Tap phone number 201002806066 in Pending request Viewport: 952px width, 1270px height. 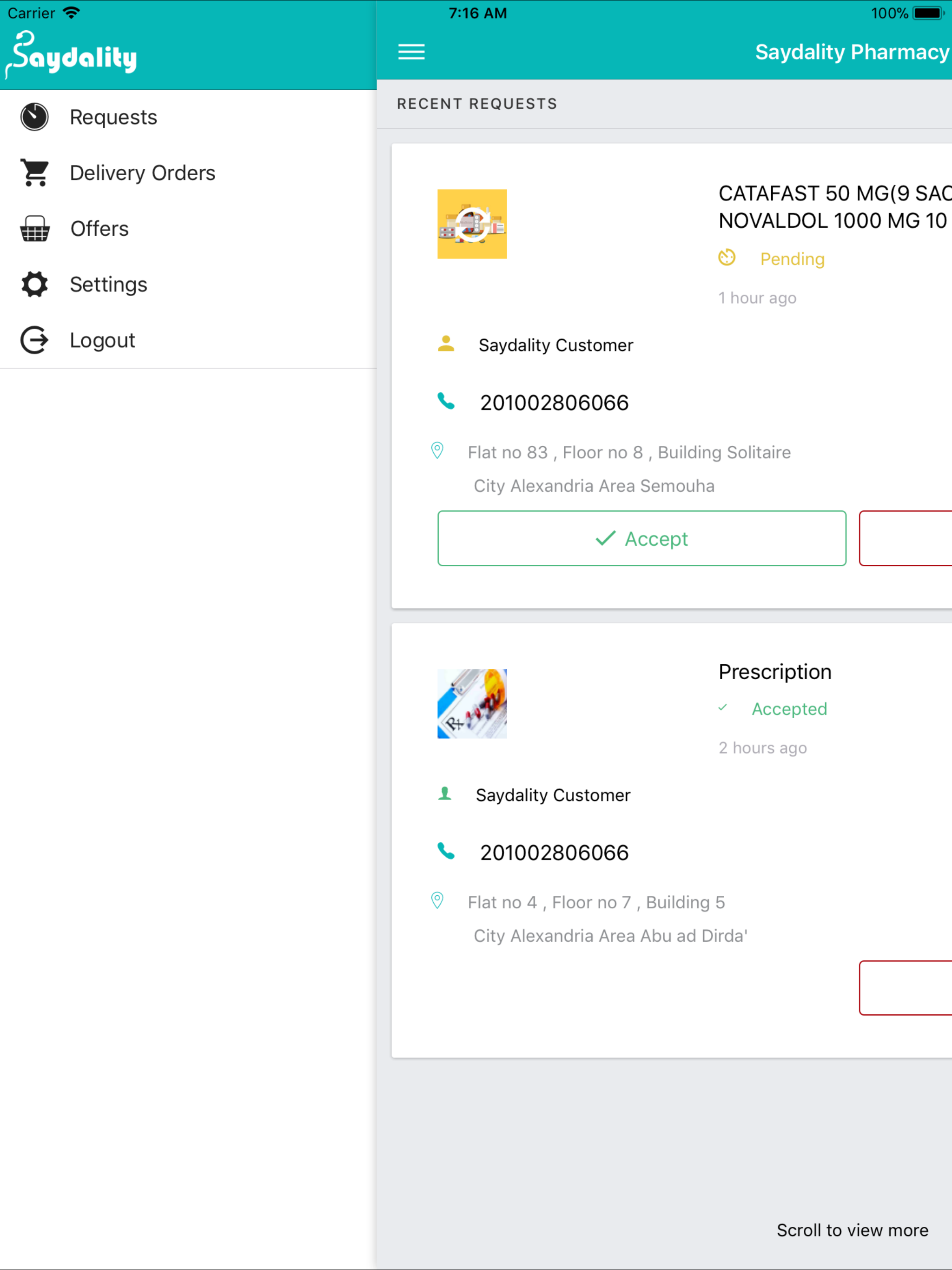(554, 403)
